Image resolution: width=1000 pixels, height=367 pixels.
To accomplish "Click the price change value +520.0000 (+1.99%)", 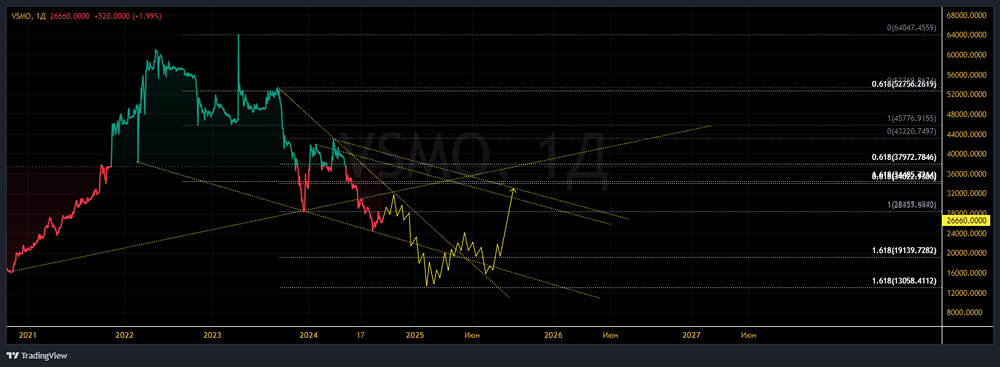I will pos(129,17).
